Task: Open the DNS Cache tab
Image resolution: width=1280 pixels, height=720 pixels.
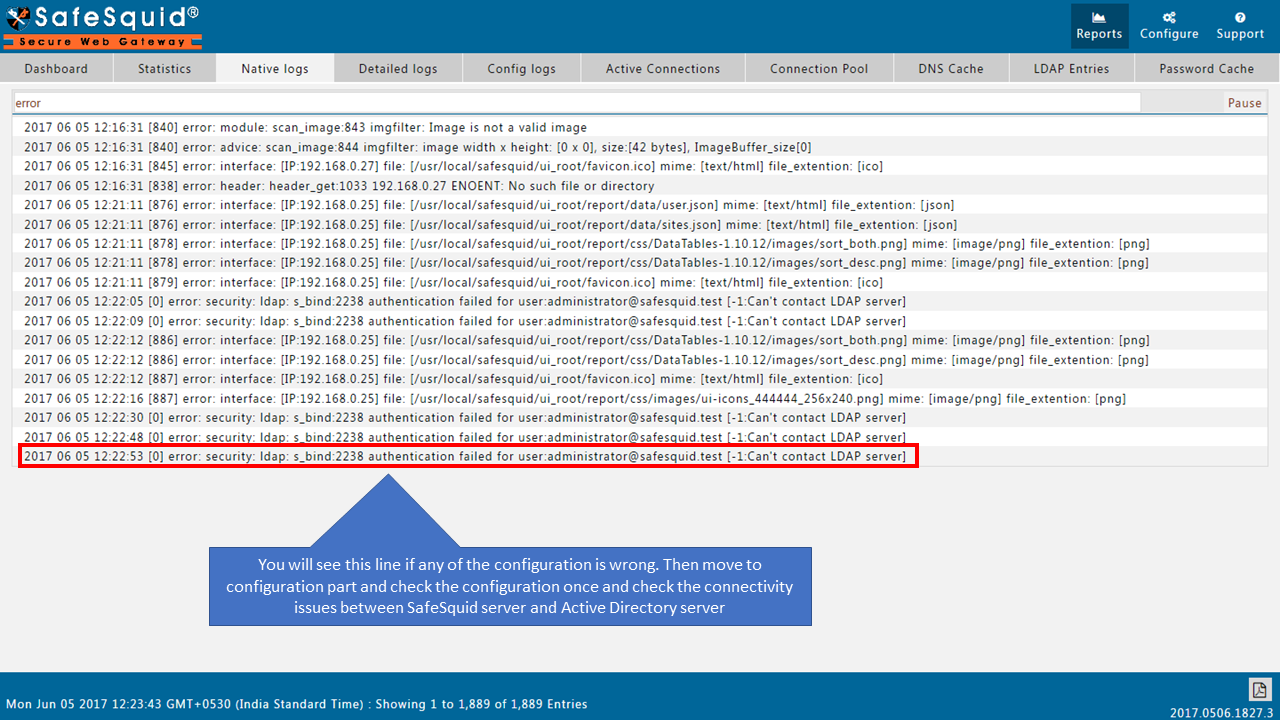Action: coord(951,69)
